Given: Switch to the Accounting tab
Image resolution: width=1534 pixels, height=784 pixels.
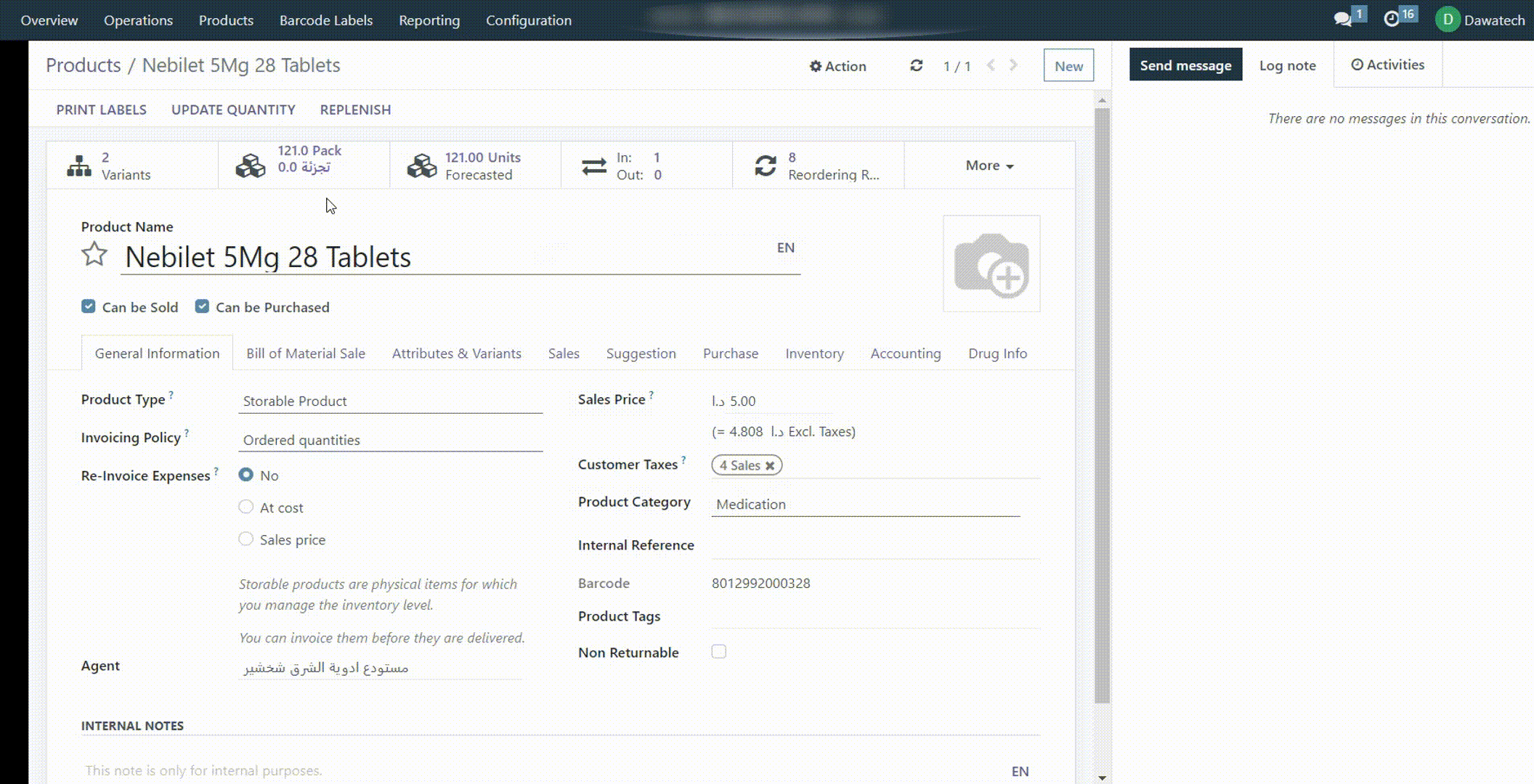Looking at the screenshot, I should point(906,354).
